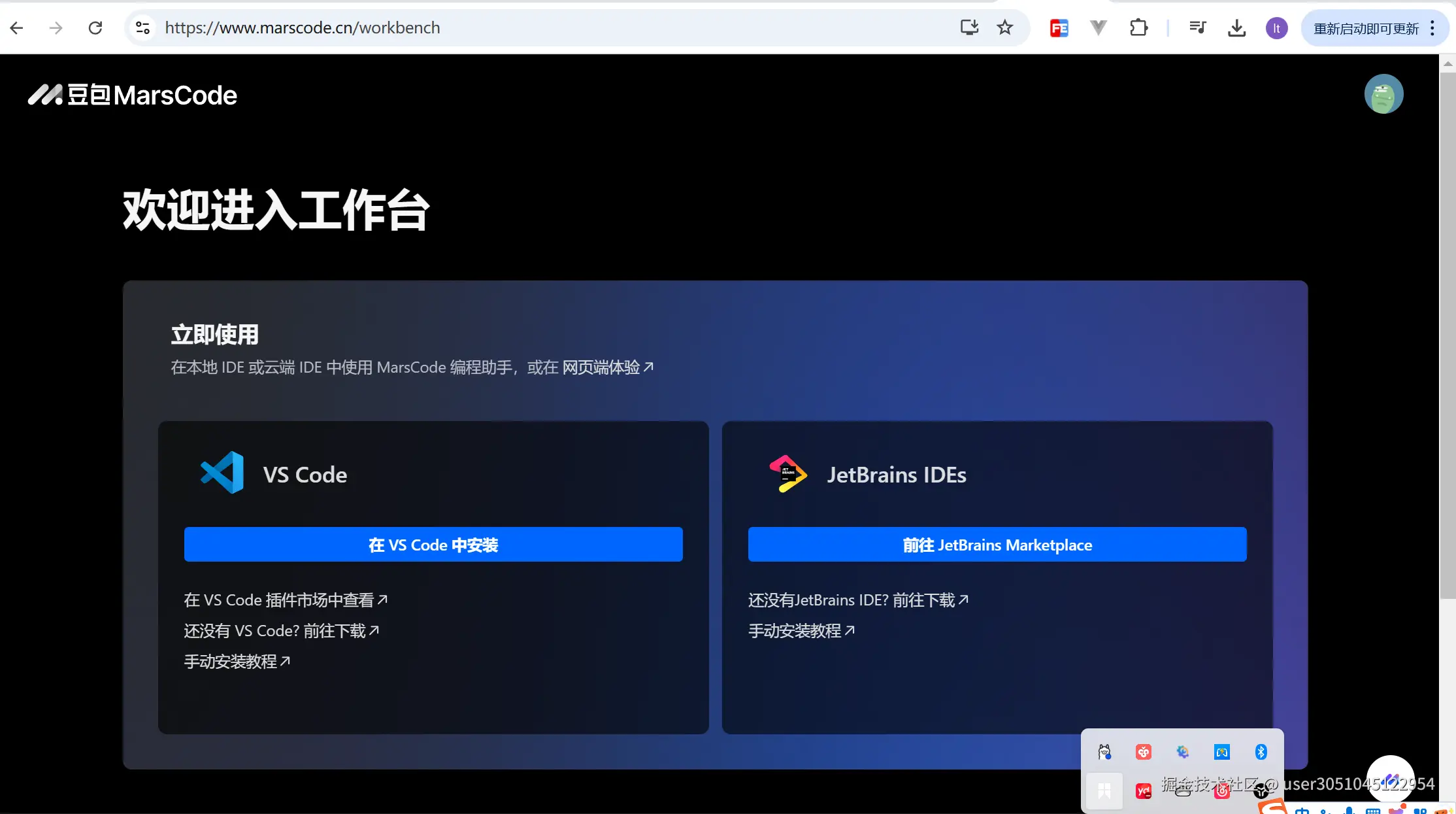Viewport: 1456px width, 814px height.
Task: Open the Youdao yd tray icon
Action: tap(1143, 791)
